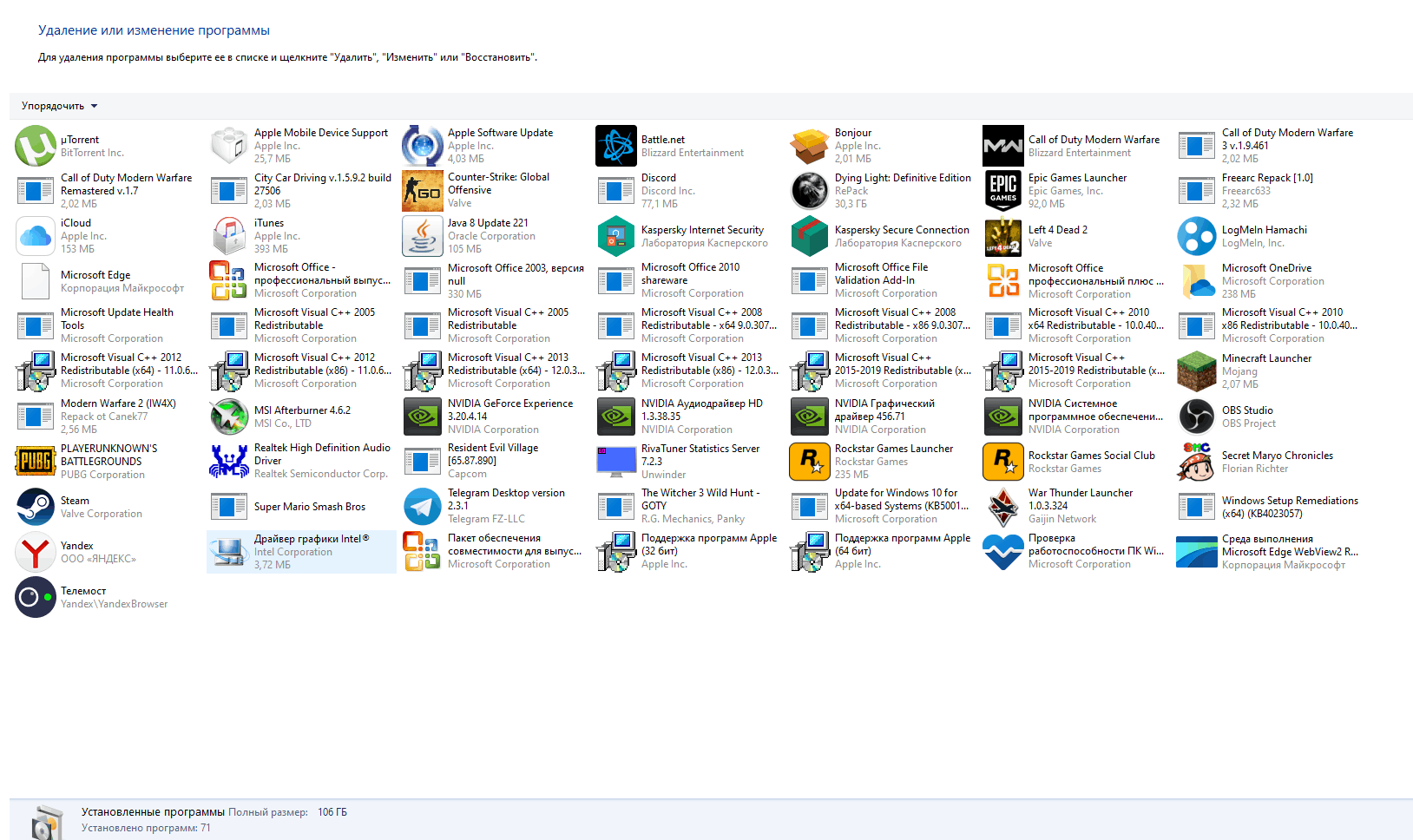This screenshot has width=1413, height=840.
Task: Click Call of Duty Modern Warfare Blizzard icon
Action: pos(1003,146)
